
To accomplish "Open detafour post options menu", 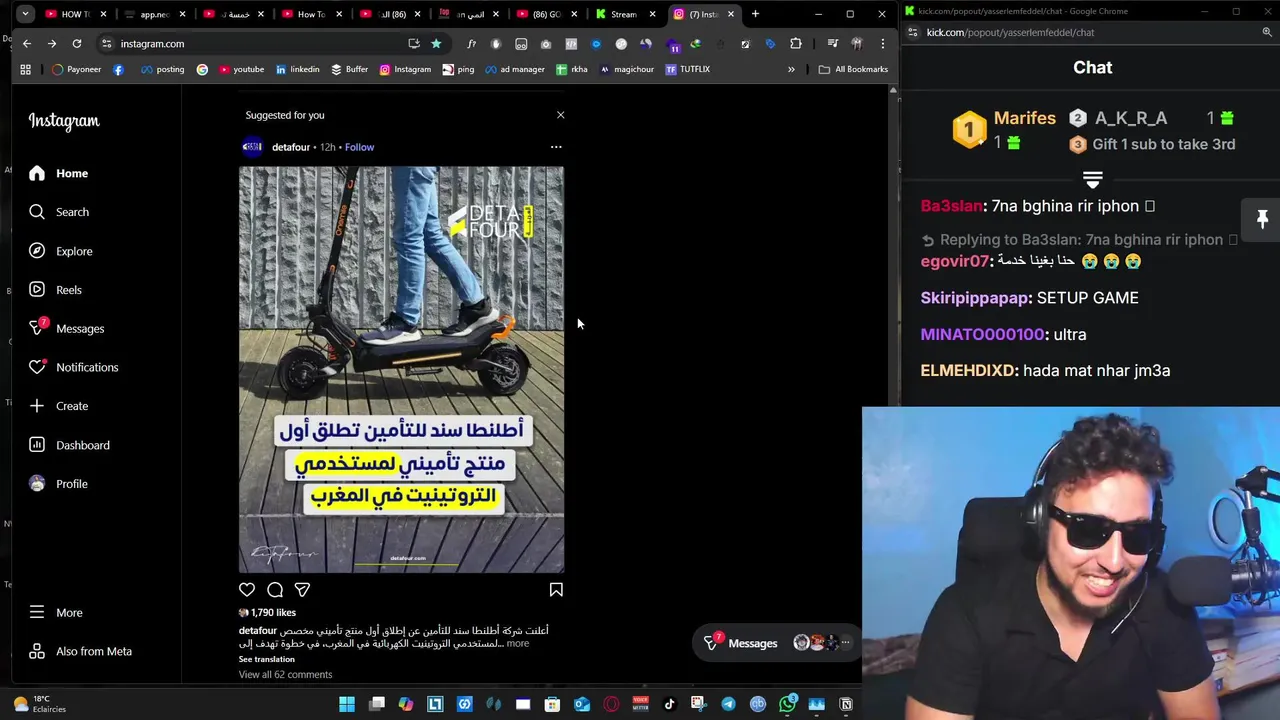I will [556, 147].
